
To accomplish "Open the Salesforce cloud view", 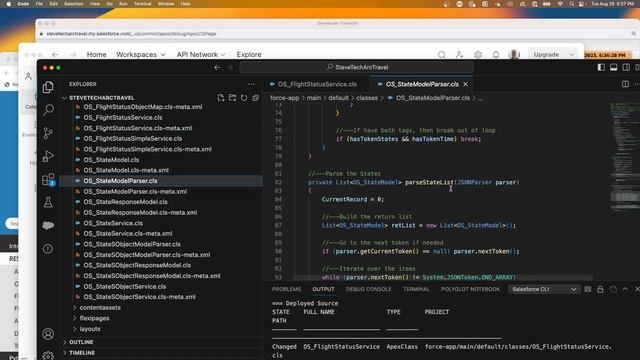I will coord(48,225).
